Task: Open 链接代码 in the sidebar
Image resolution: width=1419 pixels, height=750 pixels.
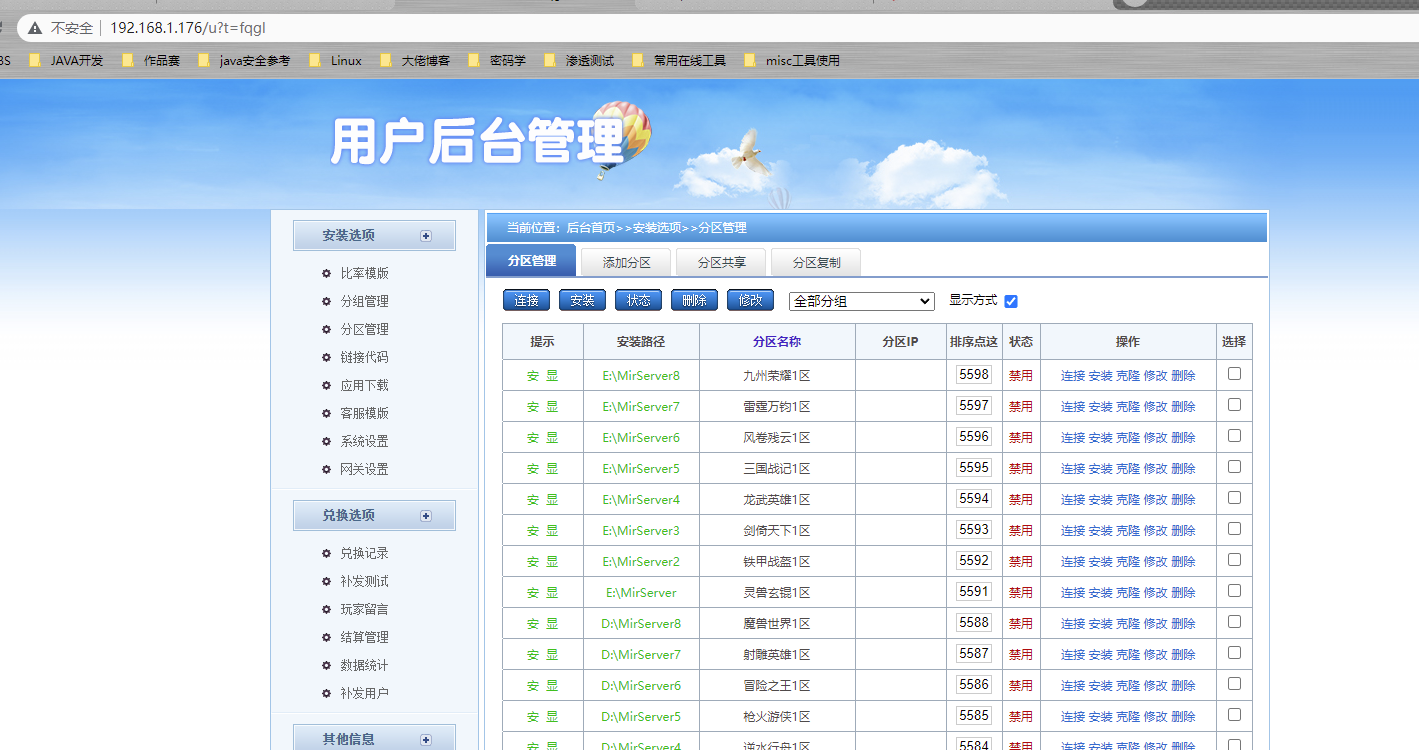Action: click(364, 357)
